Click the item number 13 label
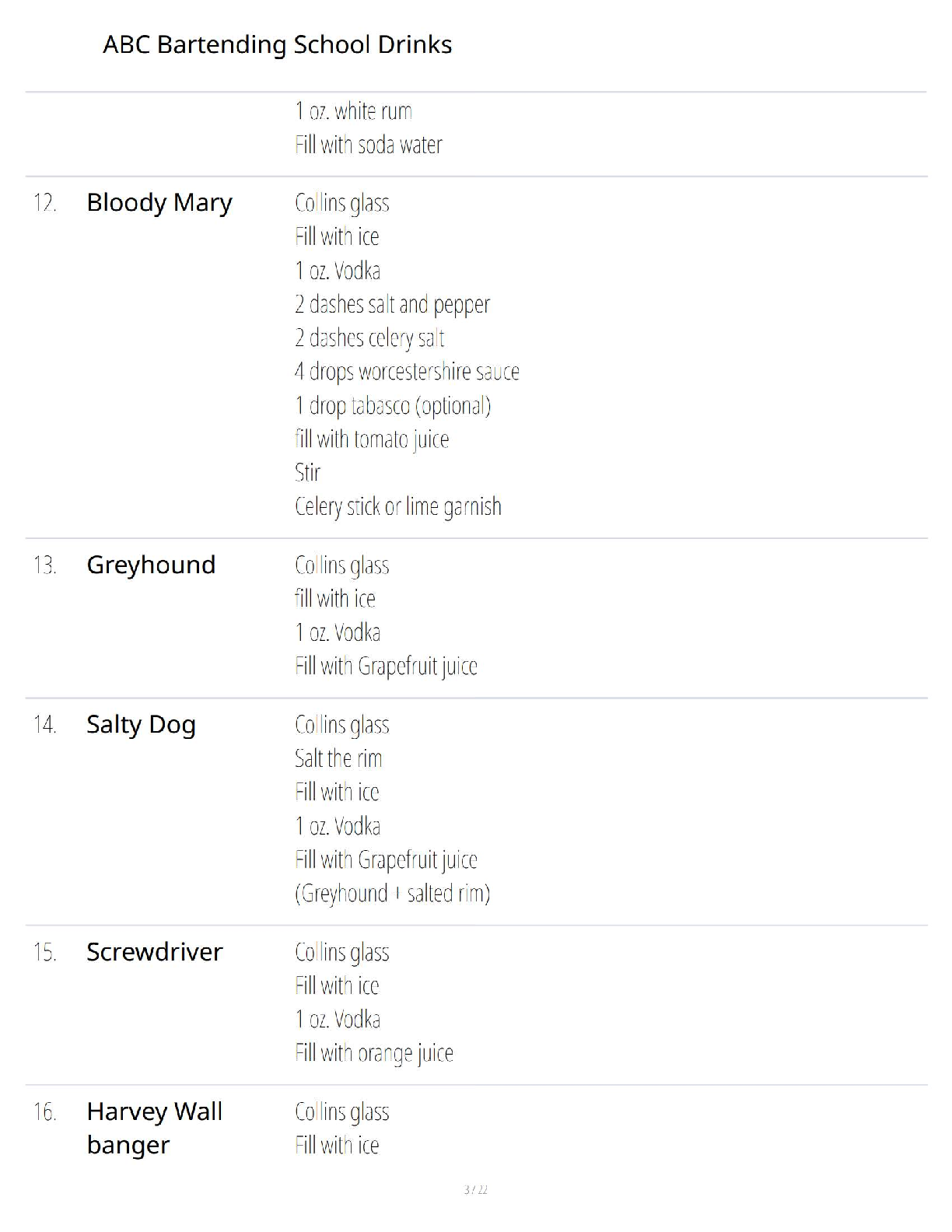 pos(44,565)
